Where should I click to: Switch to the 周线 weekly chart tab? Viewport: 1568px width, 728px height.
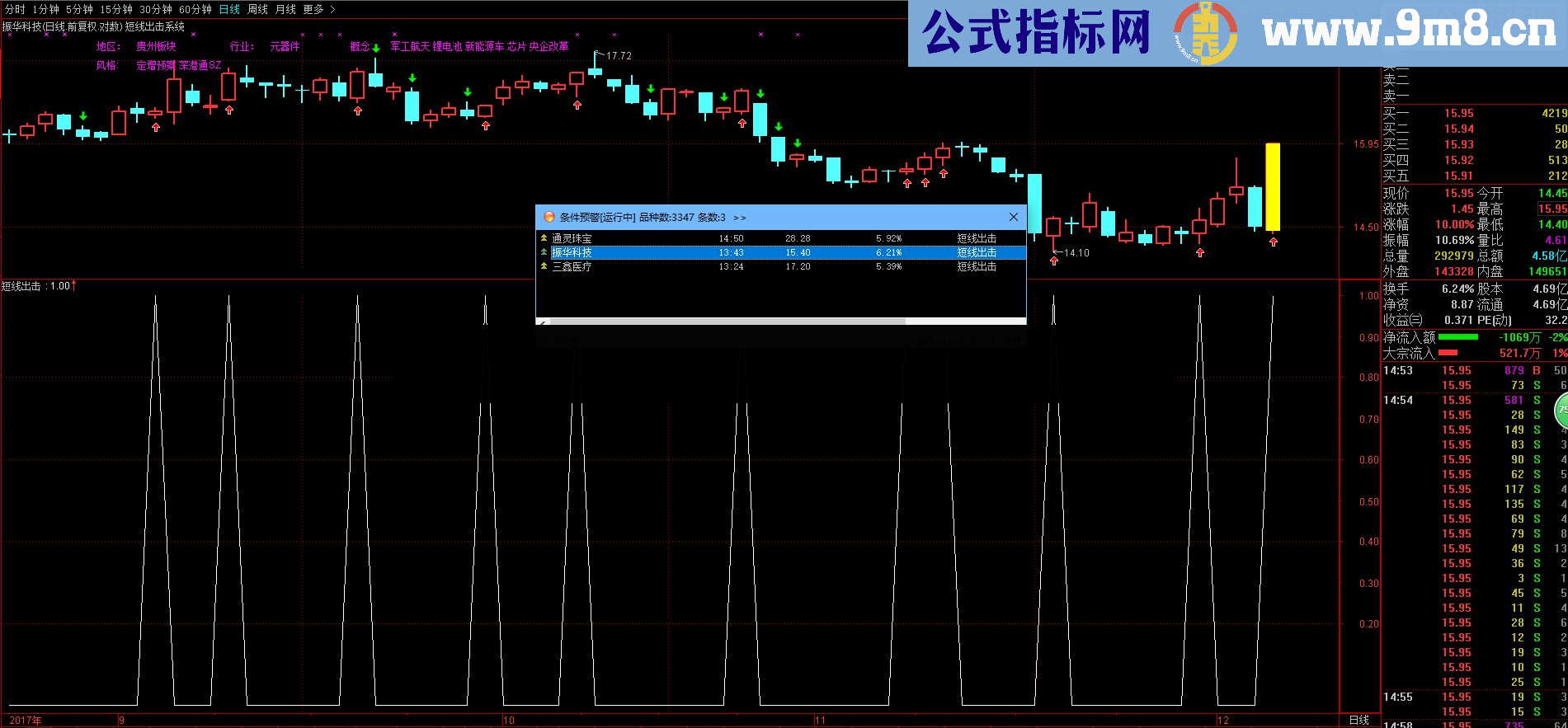pos(257,9)
